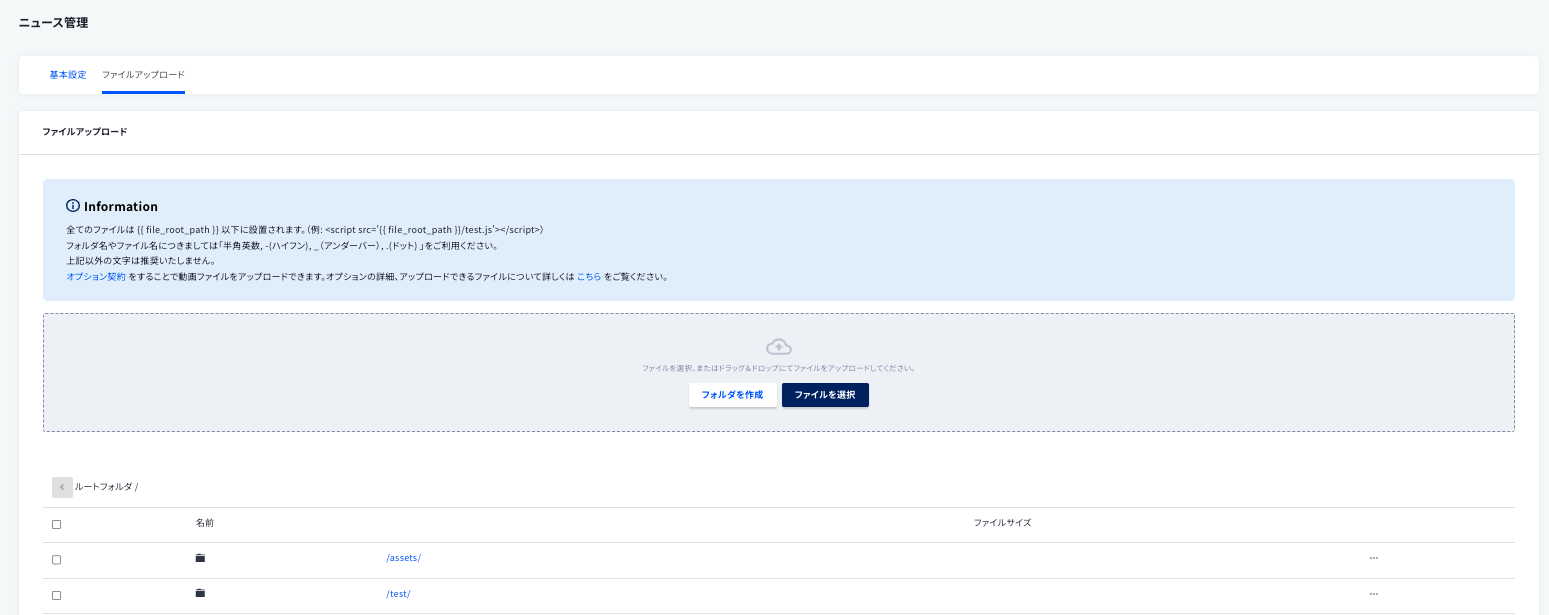Click the Information heading text

pyautogui.click(x=121, y=206)
